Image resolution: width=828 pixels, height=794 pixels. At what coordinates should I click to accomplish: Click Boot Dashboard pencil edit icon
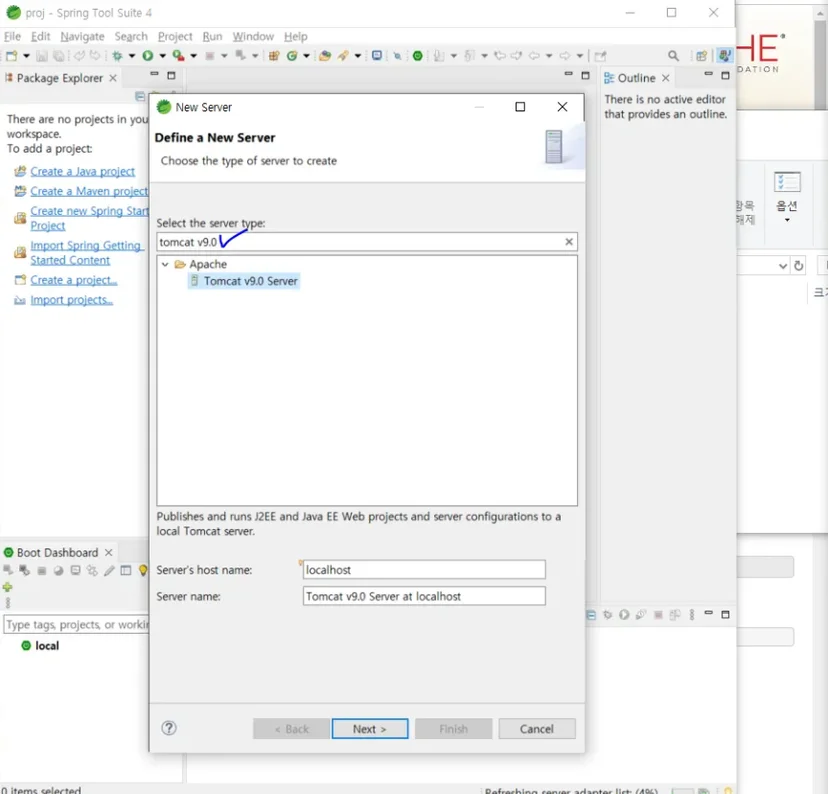click(109, 571)
